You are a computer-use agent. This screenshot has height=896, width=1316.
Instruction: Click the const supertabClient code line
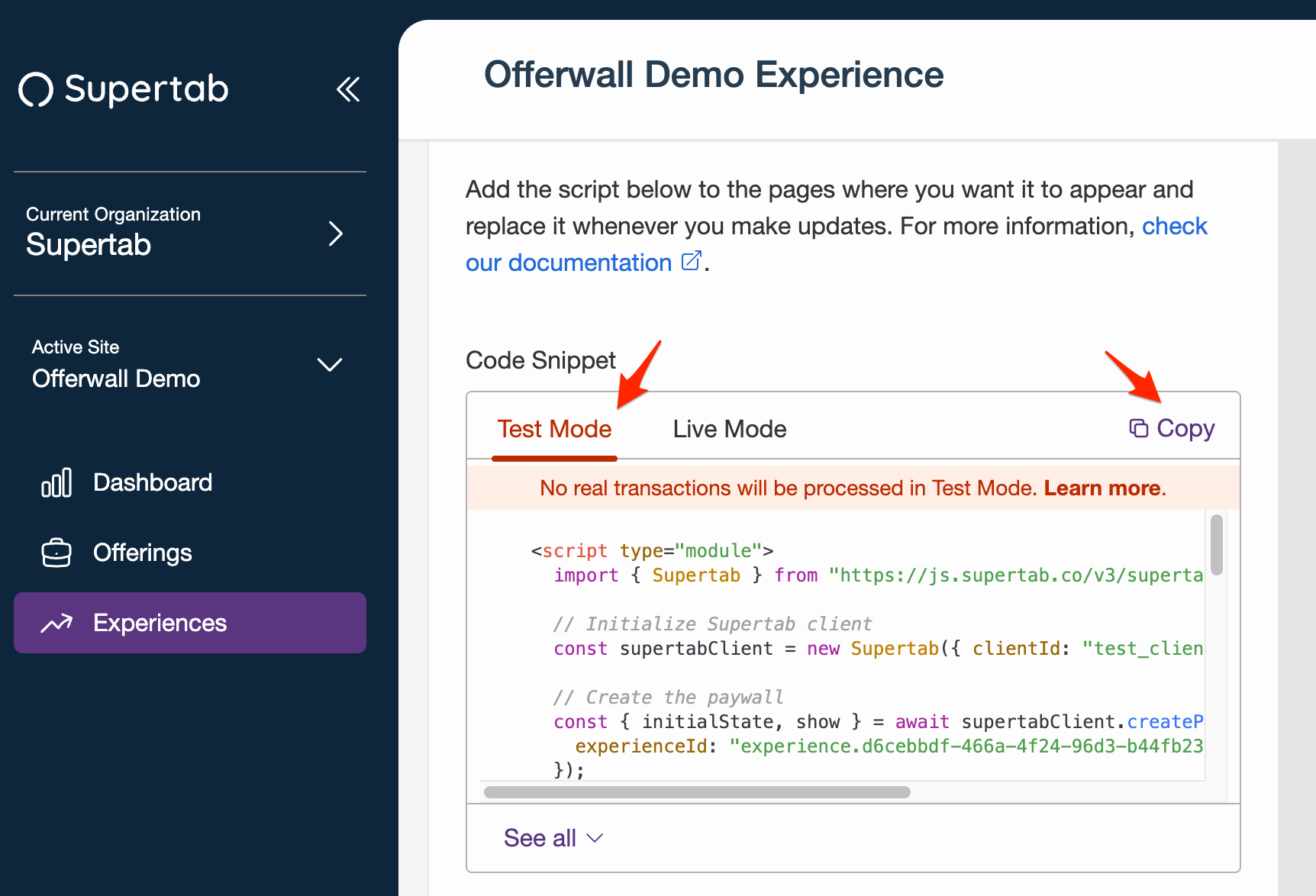[x=879, y=648]
